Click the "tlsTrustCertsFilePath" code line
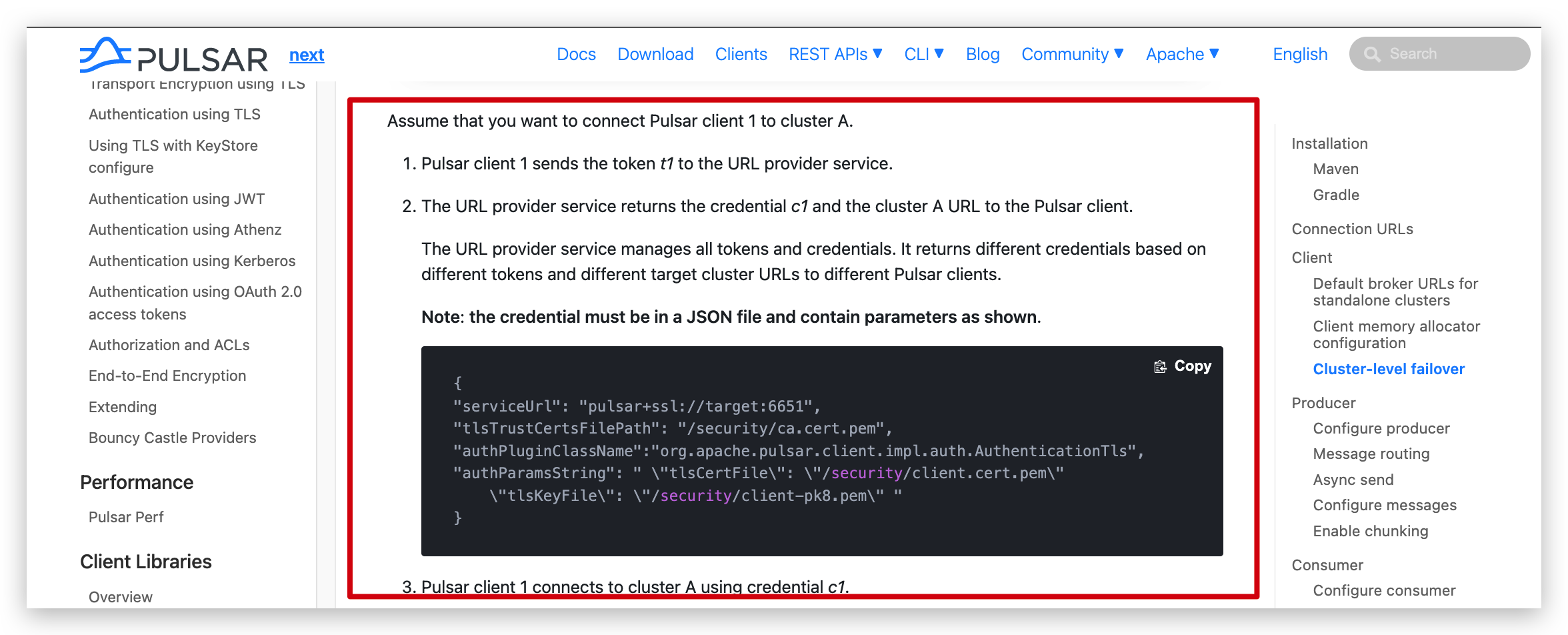The height and width of the screenshot is (635, 1568). tap(673, 428)
